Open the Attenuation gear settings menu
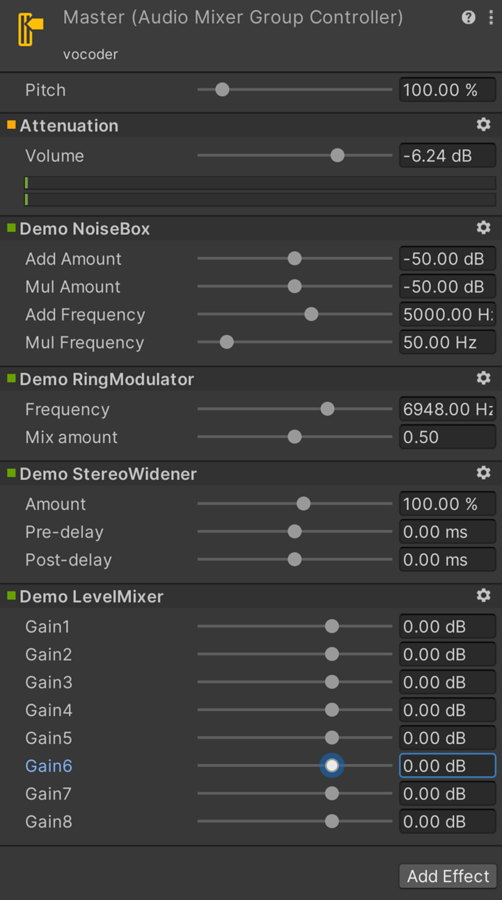The height and width of the screenshot is (900, 502). coord(484,125)
